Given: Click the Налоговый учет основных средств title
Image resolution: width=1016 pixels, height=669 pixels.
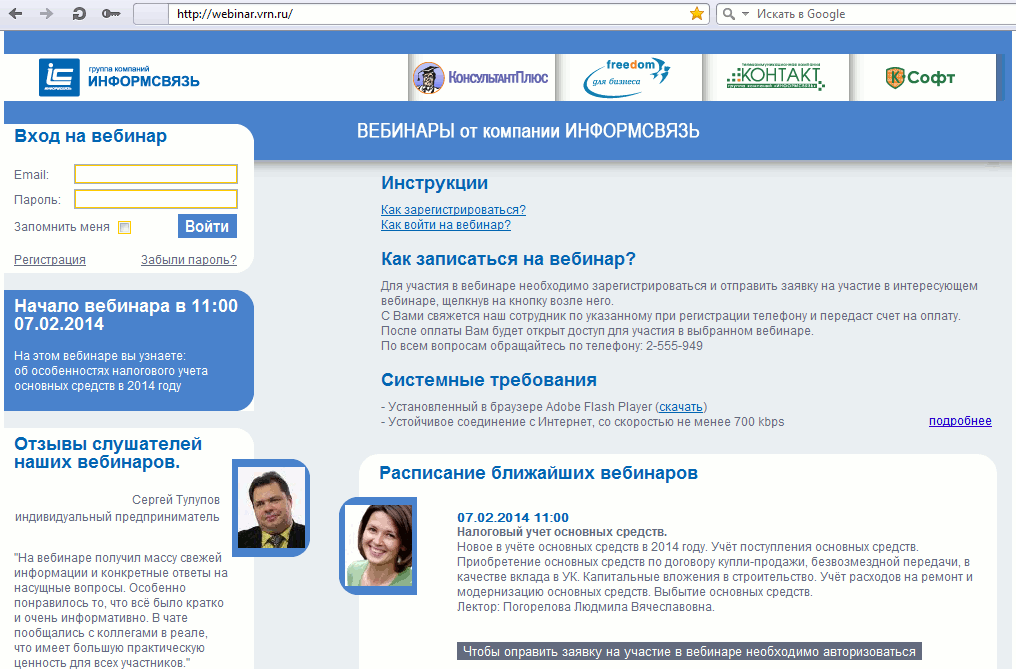Looking at the screenshot, I should coord(562,532).
